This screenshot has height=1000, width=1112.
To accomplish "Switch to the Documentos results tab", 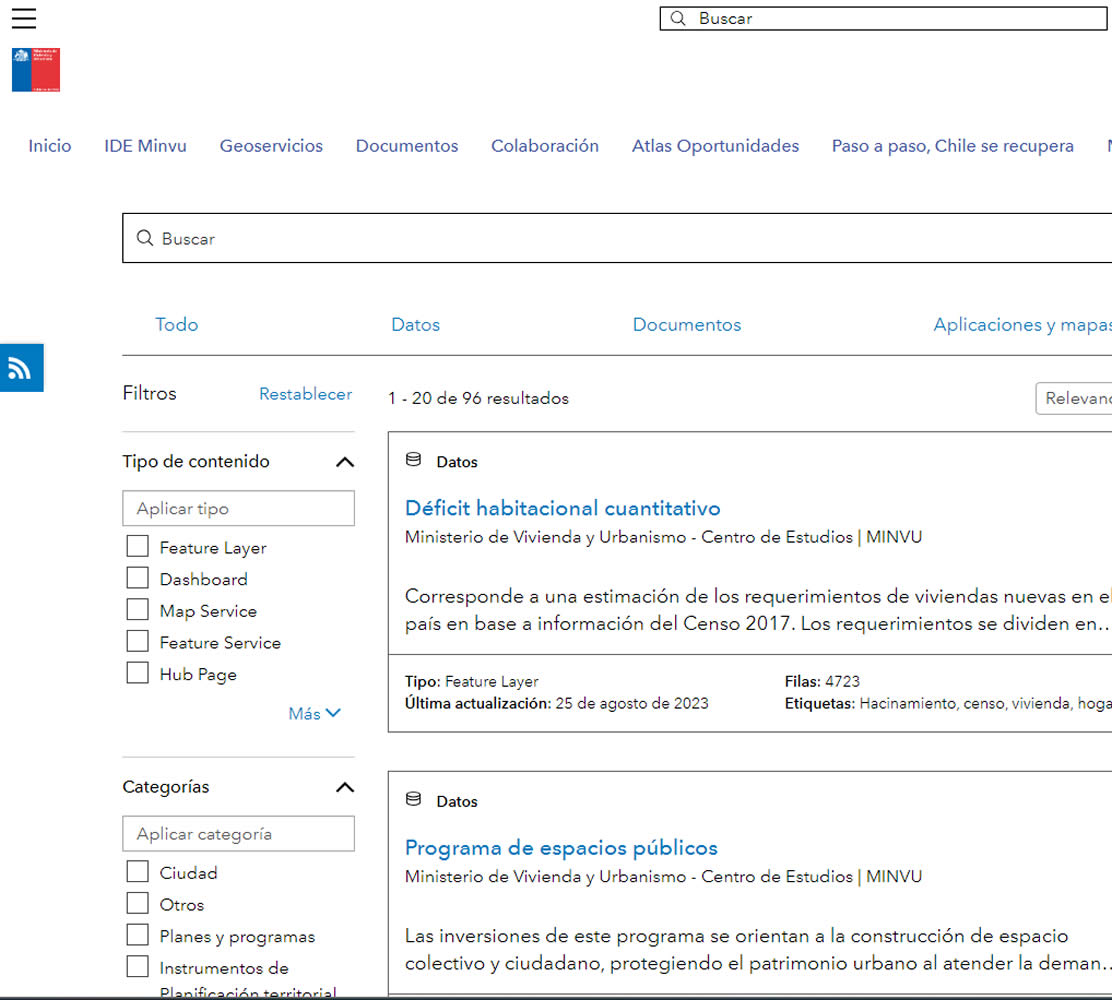I will [x=686, y=325].
